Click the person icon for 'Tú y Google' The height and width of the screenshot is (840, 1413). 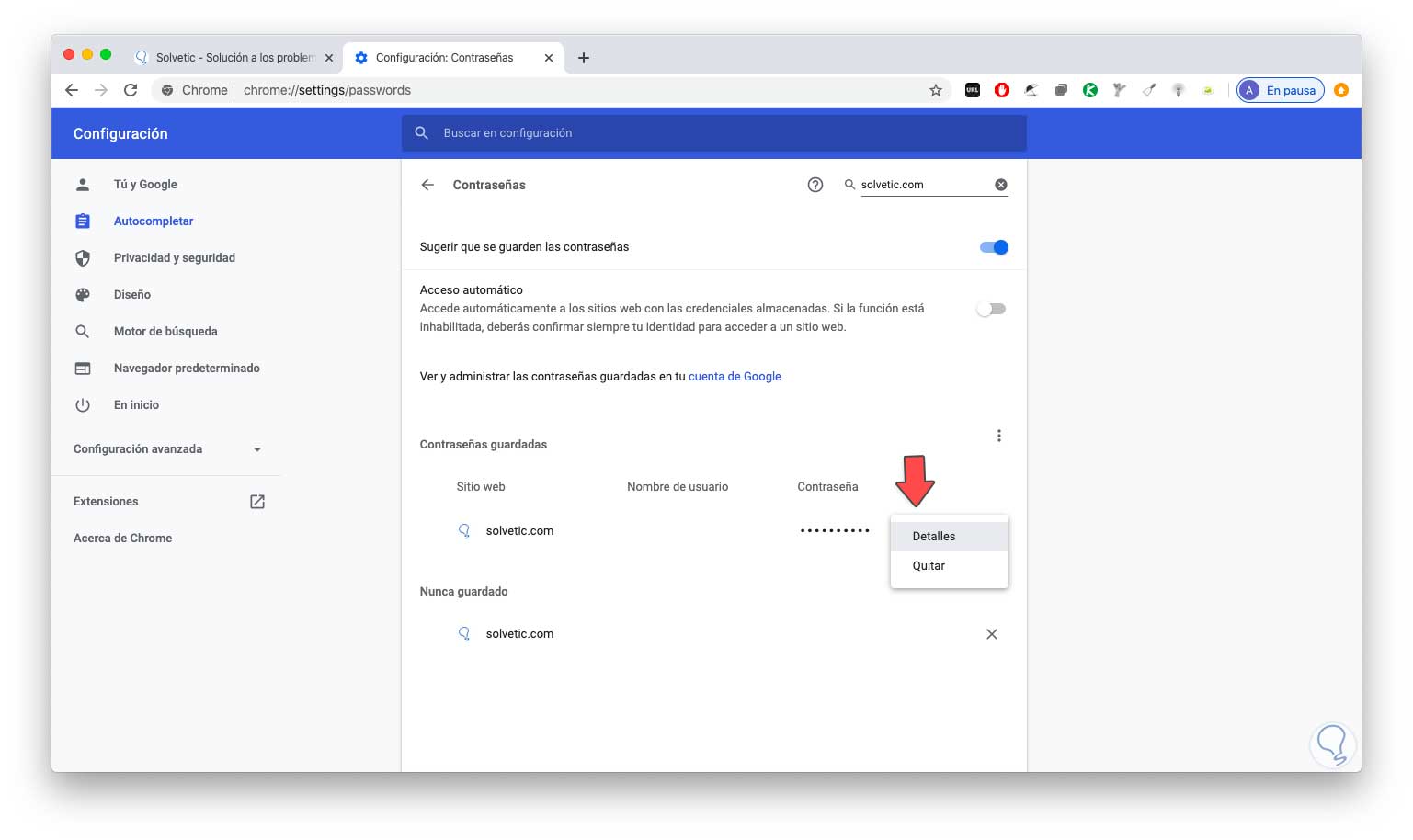point(83,185)
